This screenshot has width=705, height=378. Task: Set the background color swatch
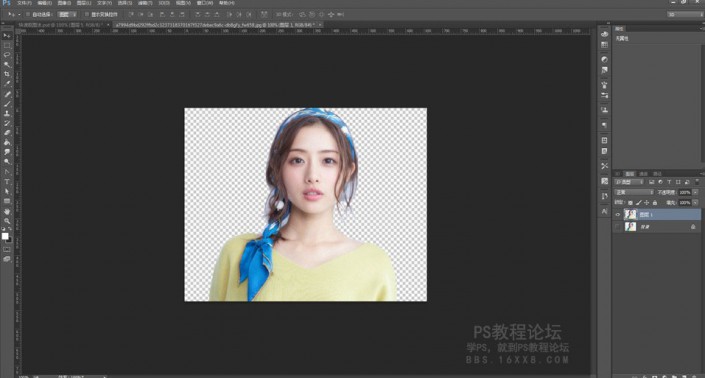pos(10,241)
